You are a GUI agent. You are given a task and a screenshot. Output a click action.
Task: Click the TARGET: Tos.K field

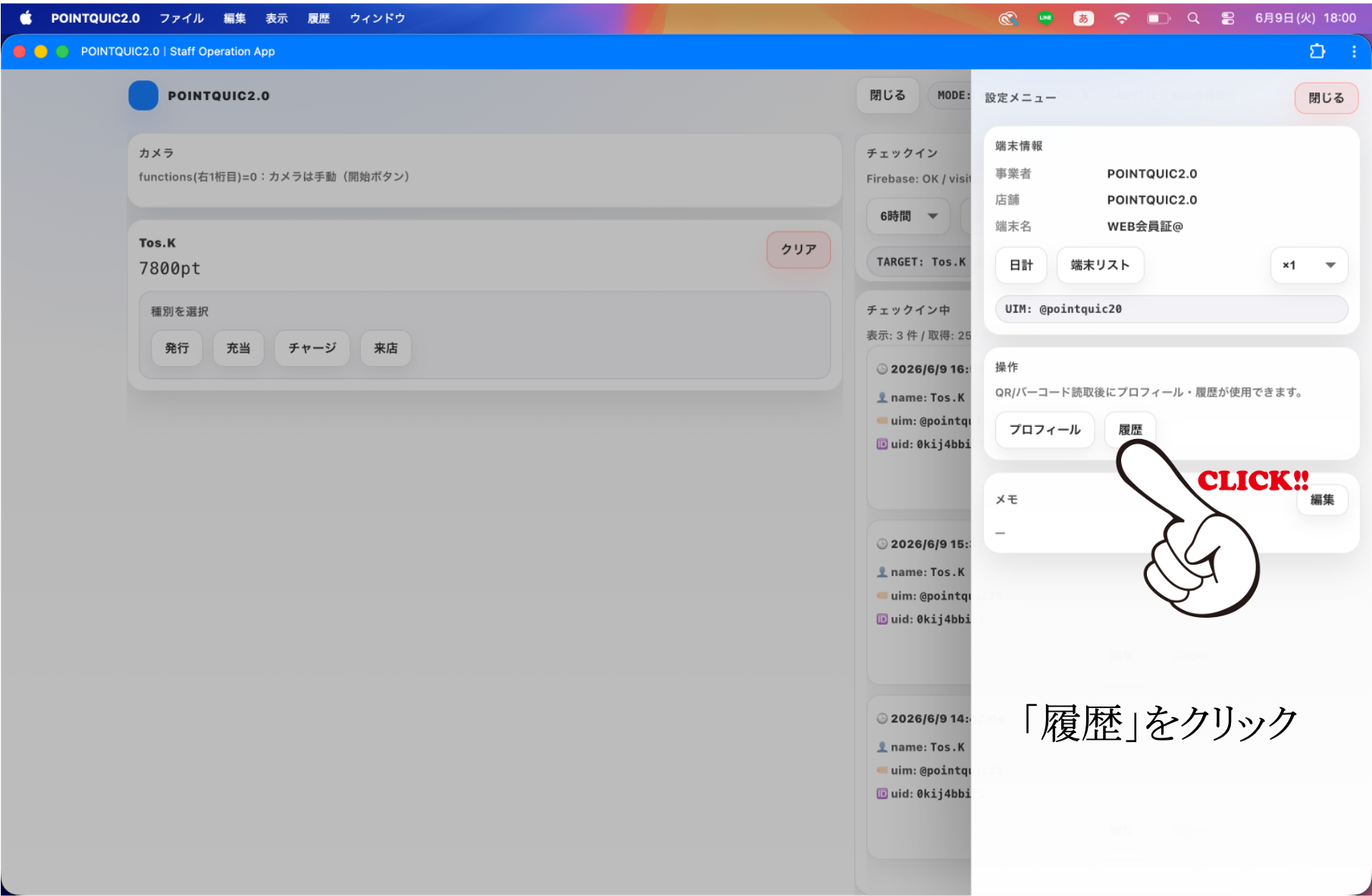pos(920,262)
